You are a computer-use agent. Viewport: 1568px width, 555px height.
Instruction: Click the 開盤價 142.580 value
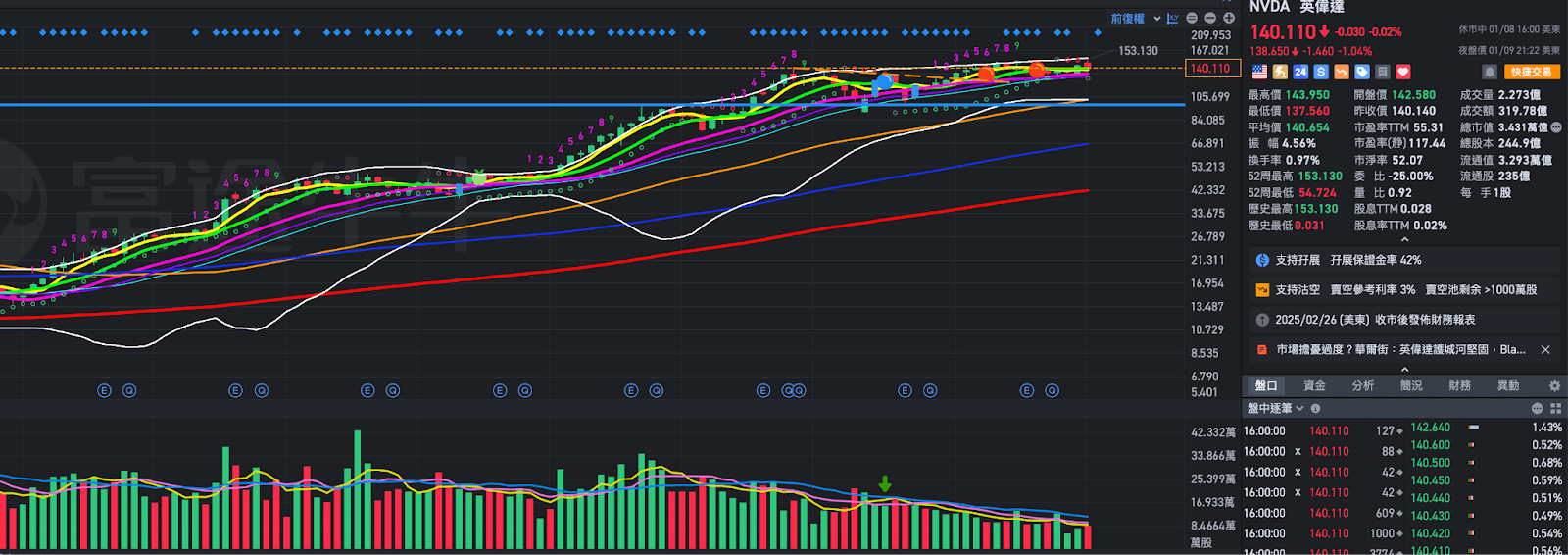click(1413, 95)
